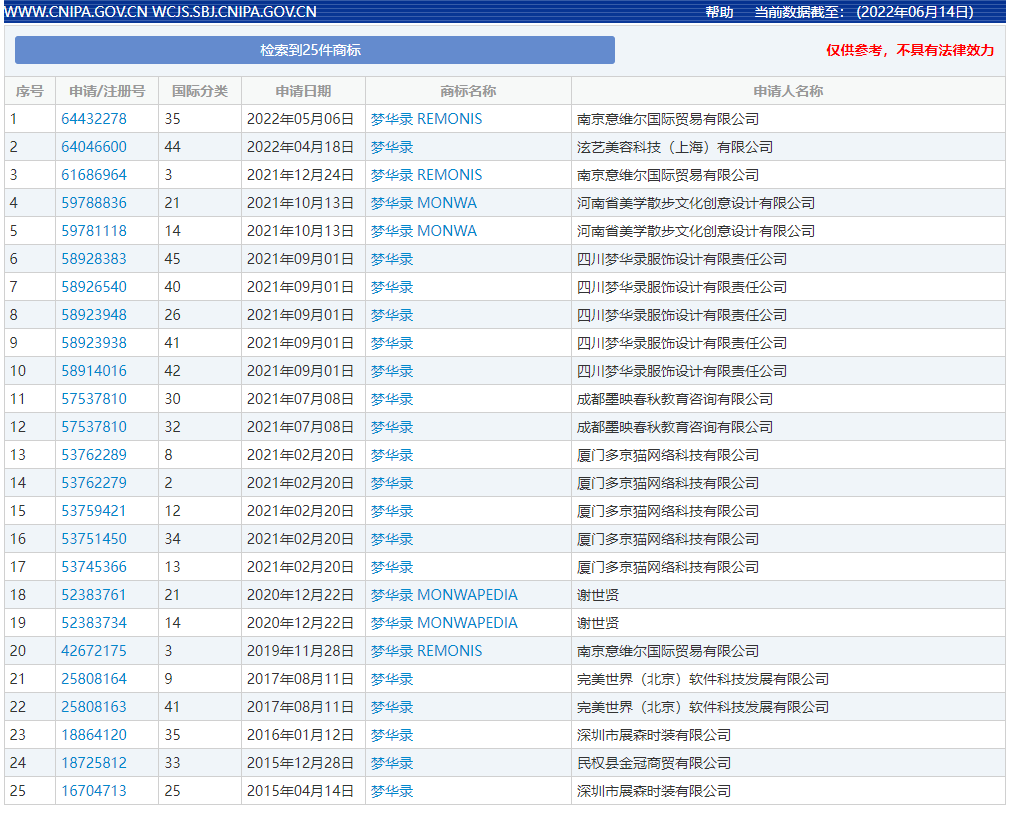Open 梦华录 REMONIS trademark in row 20

426,651
